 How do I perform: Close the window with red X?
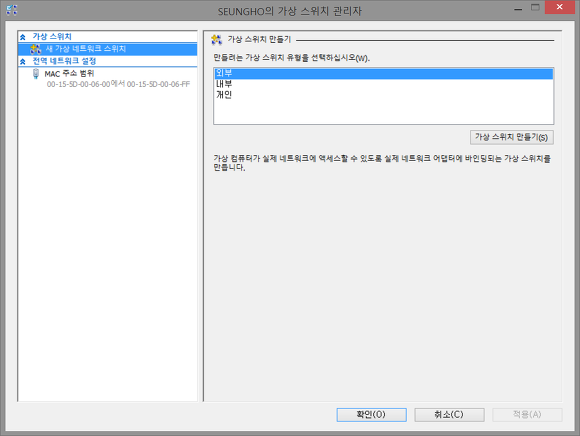[x=560, y=7]
